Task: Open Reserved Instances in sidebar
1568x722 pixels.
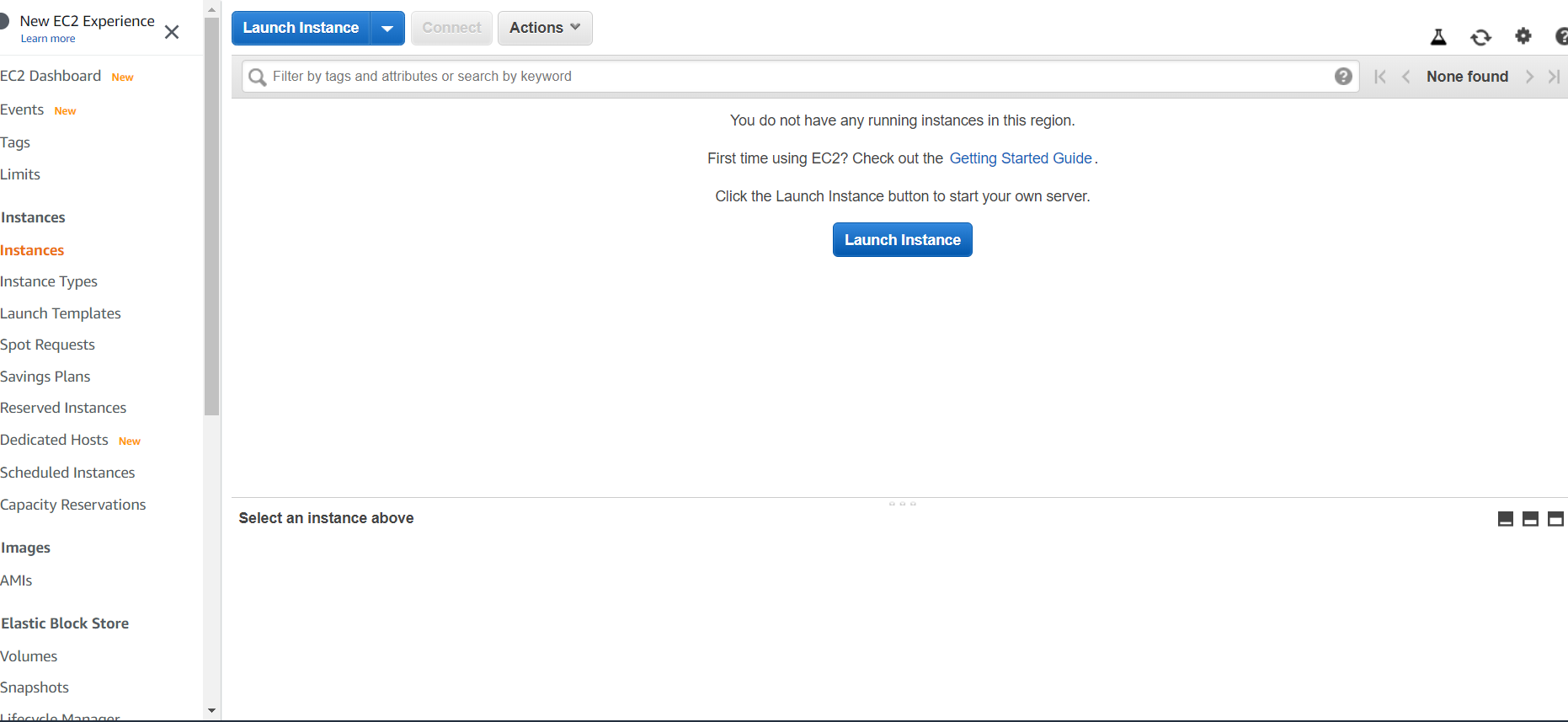Action: tap(63, 408)
